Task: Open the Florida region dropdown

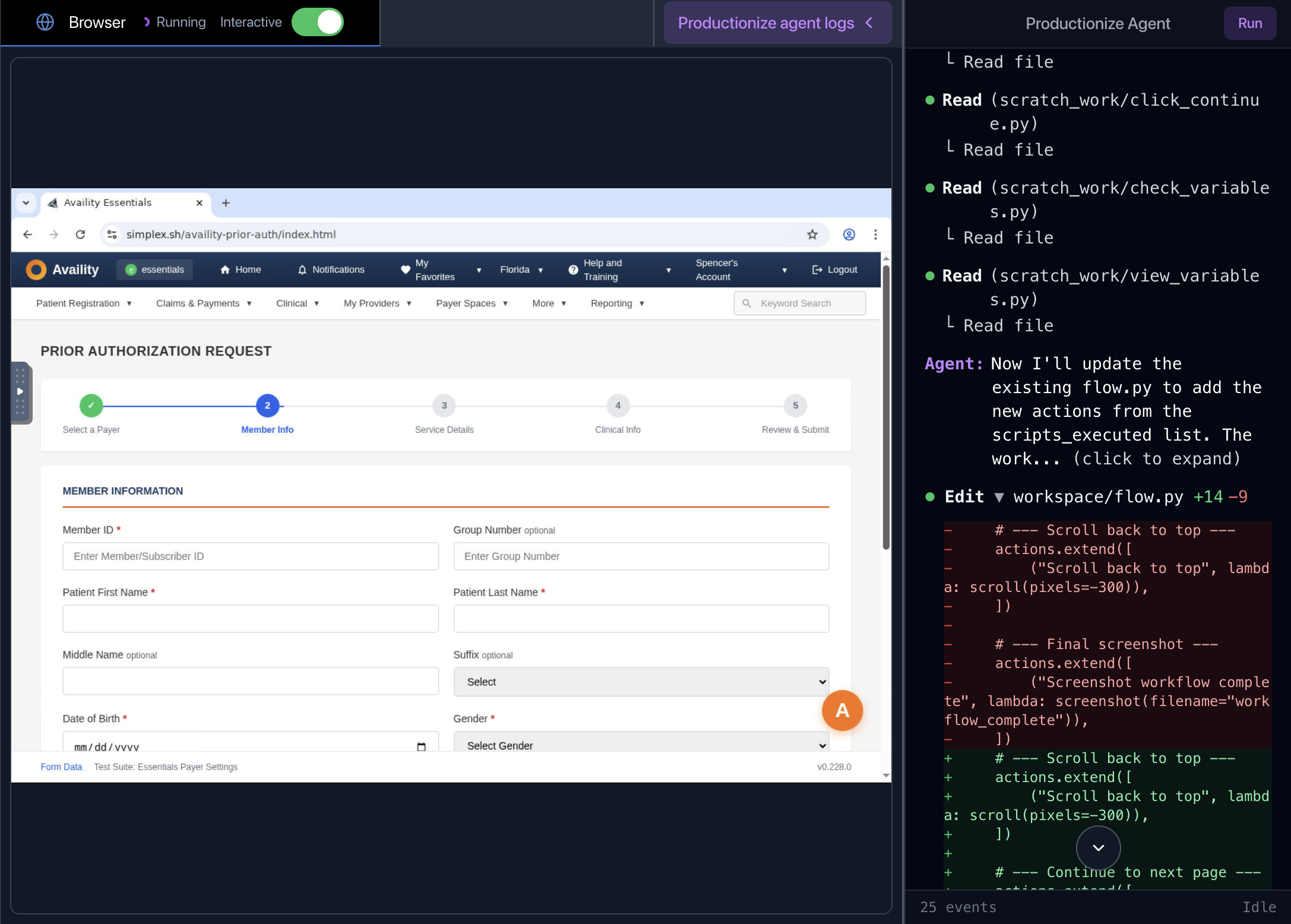Action: 521,269
